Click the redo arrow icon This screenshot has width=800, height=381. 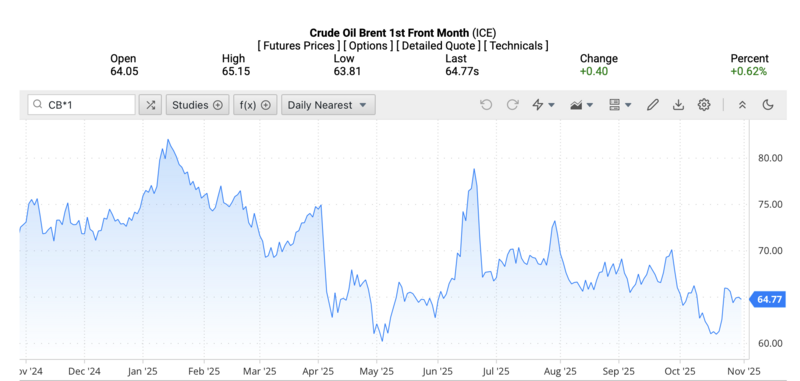point(512,105)
